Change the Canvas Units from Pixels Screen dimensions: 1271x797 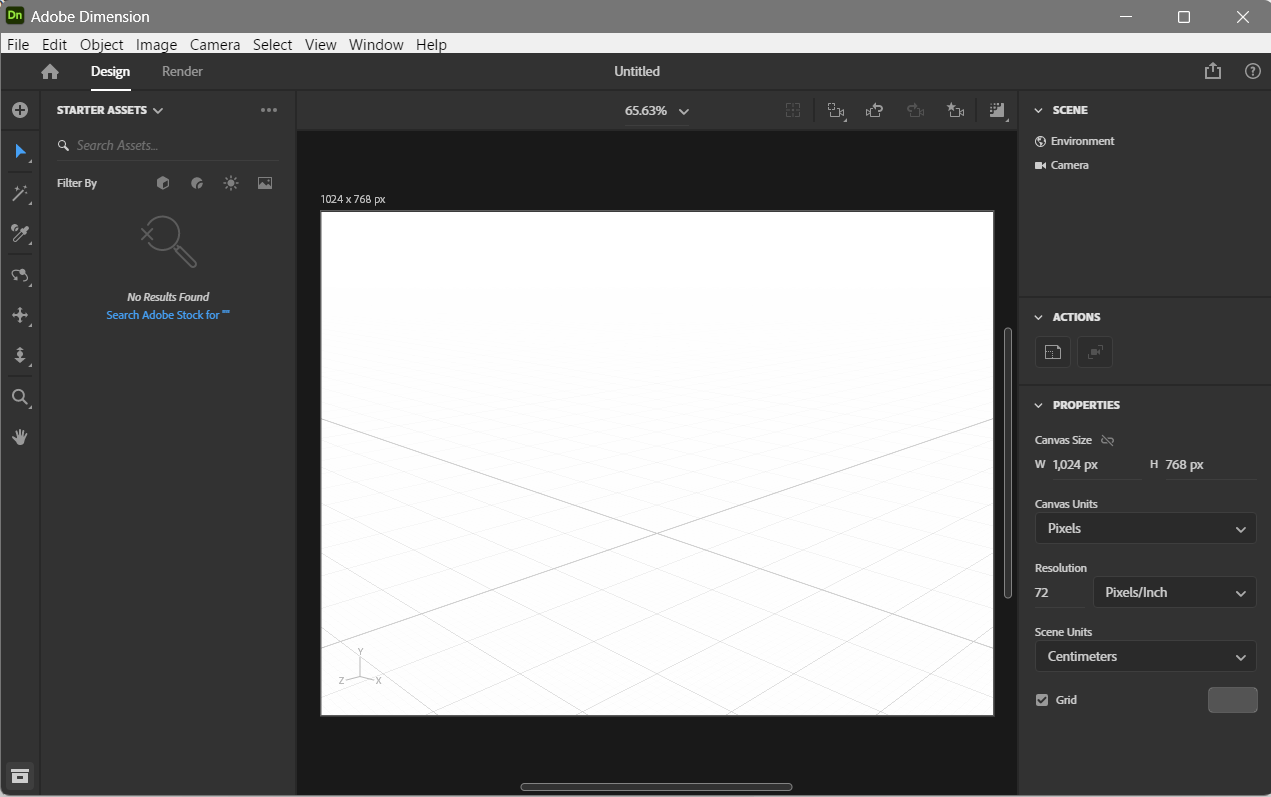[x=1144, y=528]
